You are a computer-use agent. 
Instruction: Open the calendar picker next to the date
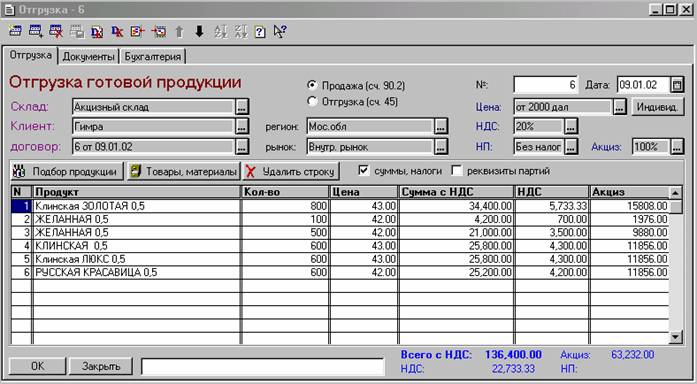click(677, 84)
